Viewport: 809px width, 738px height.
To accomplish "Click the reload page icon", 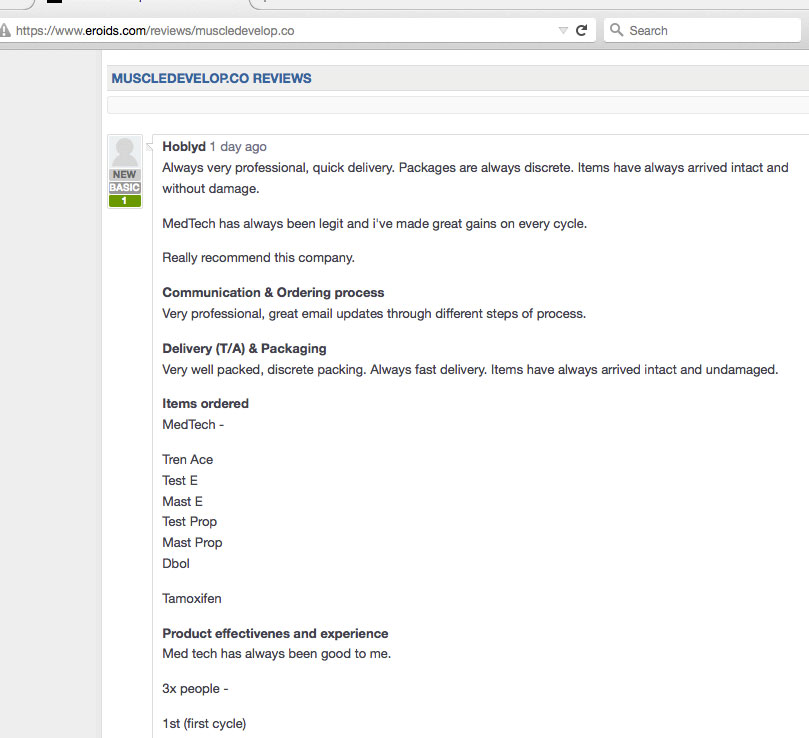I will click(x=581, y=30).
